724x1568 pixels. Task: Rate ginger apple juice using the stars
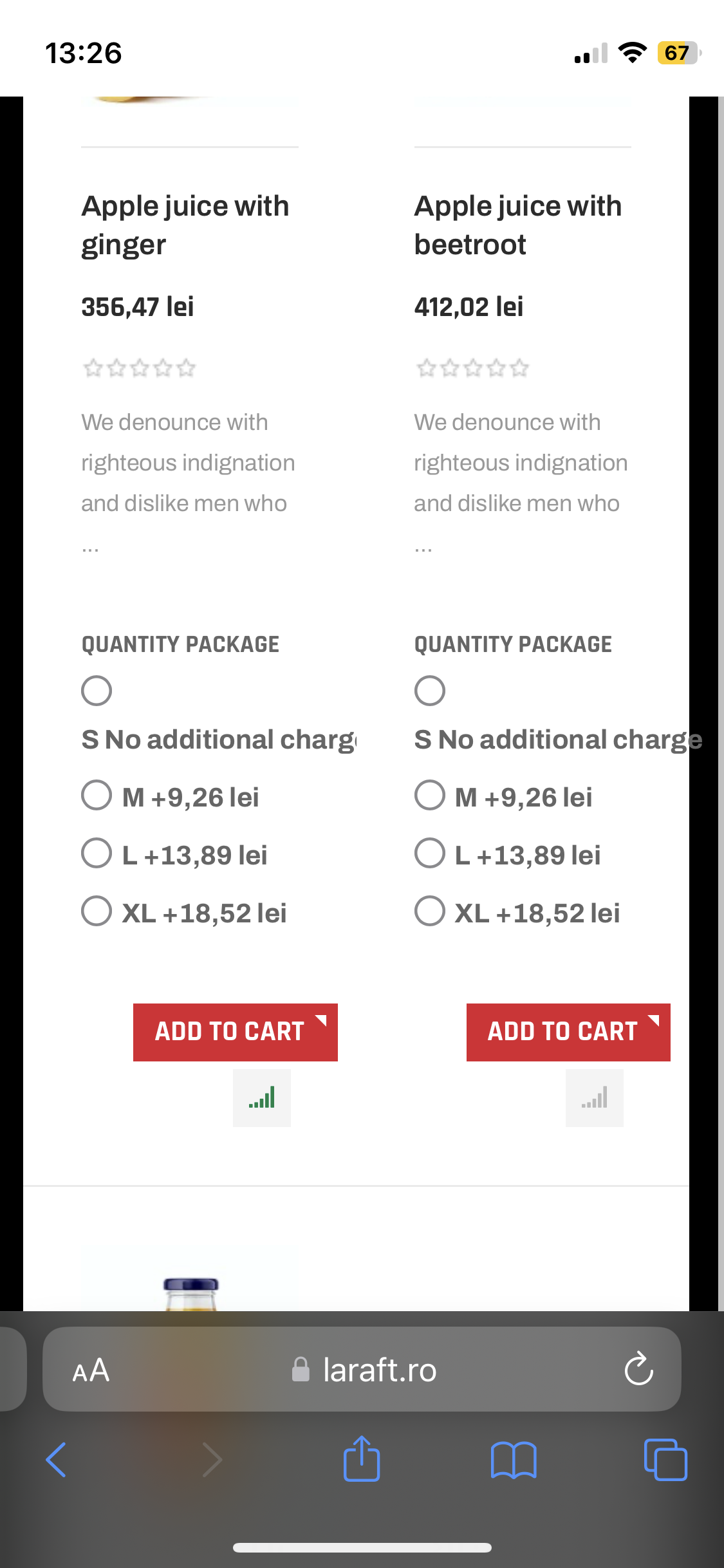coord(139,368)
